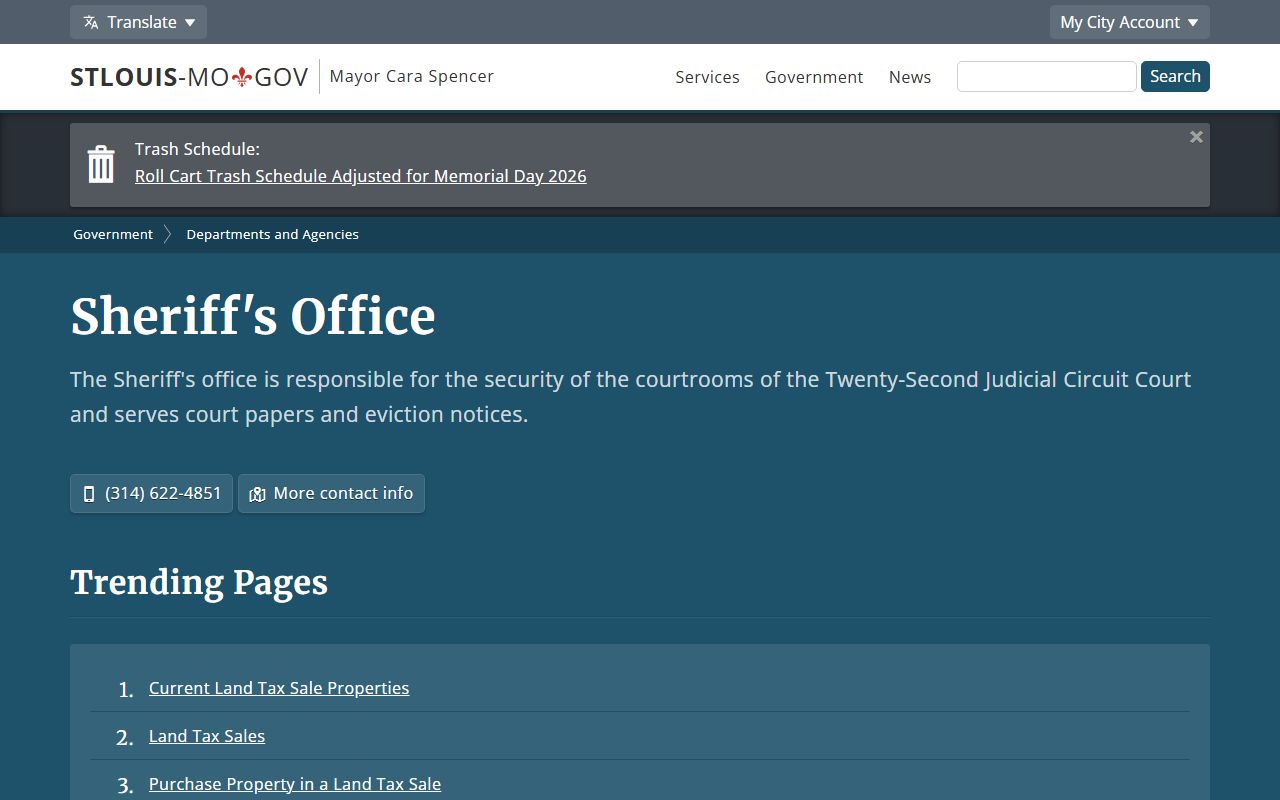The width and height of the screenshot is (1280, 800).
Task: Open the My City Account menu
Action: 1129,22
